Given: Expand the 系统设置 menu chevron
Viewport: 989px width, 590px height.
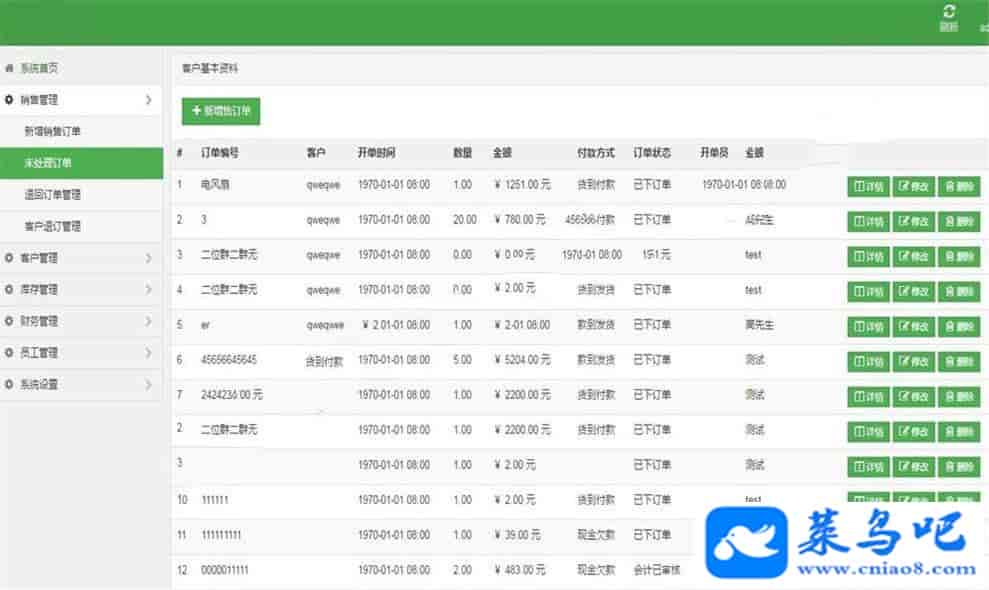Looking at the screenshot, I should point(148,384).
